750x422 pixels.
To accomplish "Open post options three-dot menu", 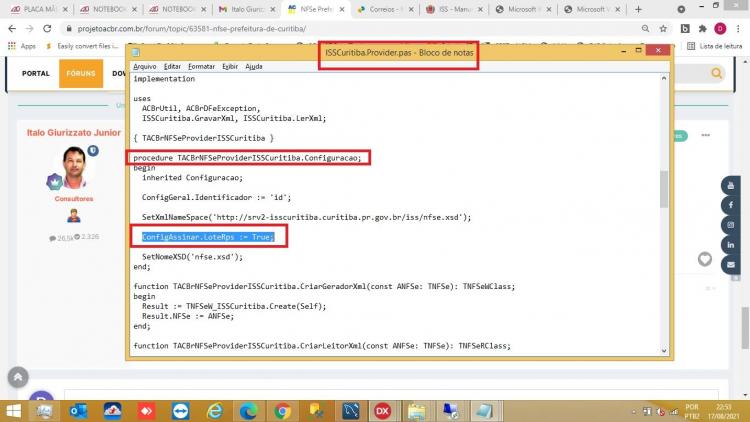I will tap(706, 135).
